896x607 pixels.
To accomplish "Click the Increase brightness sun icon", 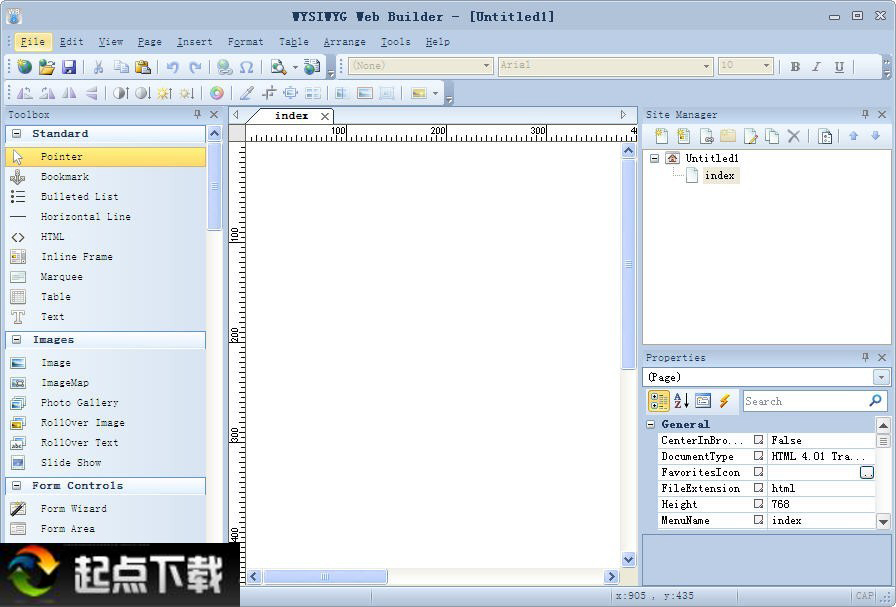I will pyautogui.click(x=165, y=93).
